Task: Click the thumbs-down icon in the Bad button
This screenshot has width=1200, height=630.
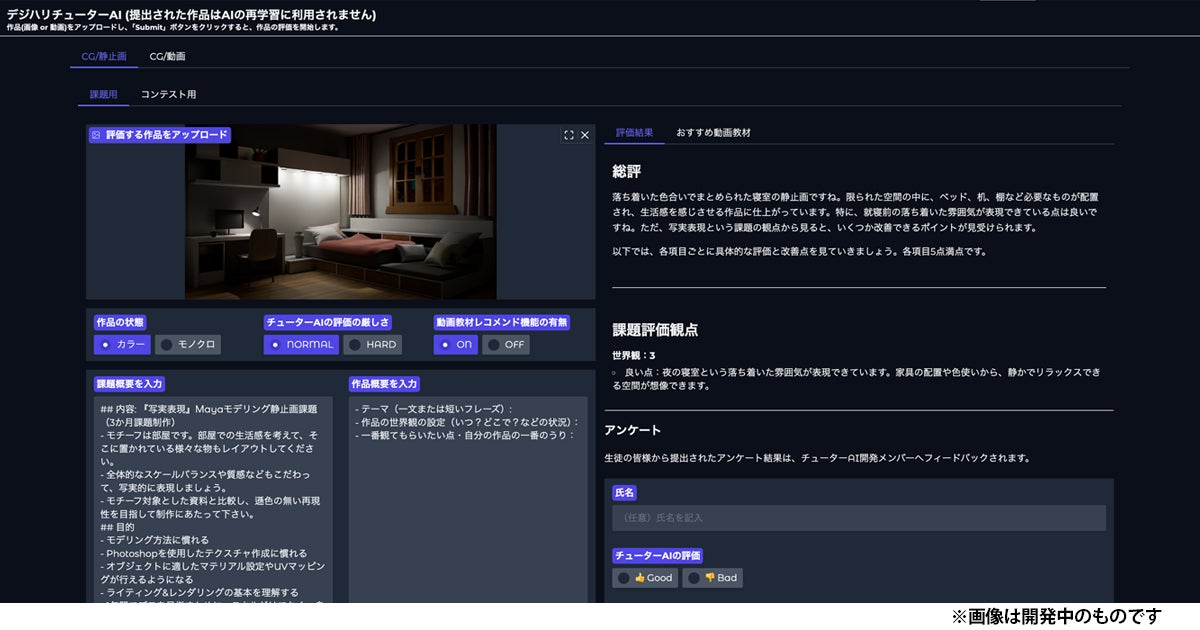Action: pos(710,577)
